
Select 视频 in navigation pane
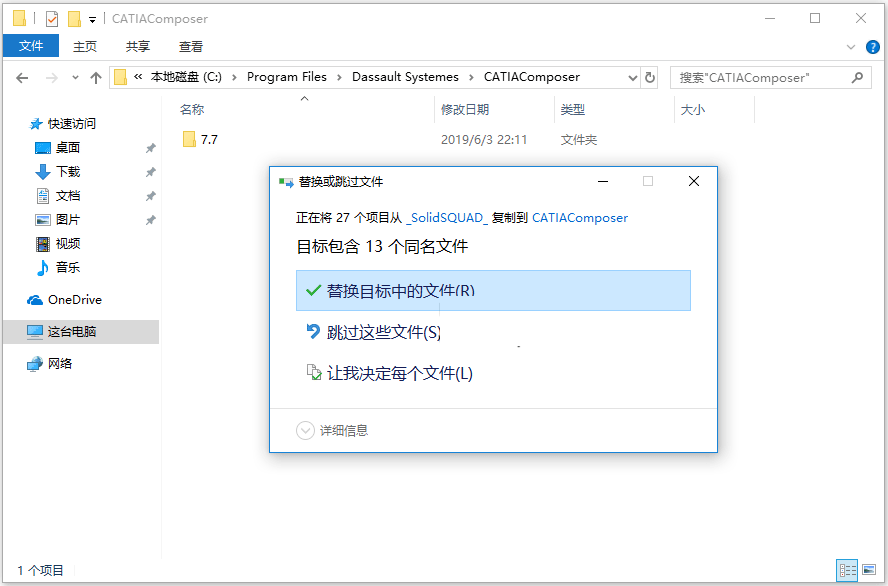point(67,243)
